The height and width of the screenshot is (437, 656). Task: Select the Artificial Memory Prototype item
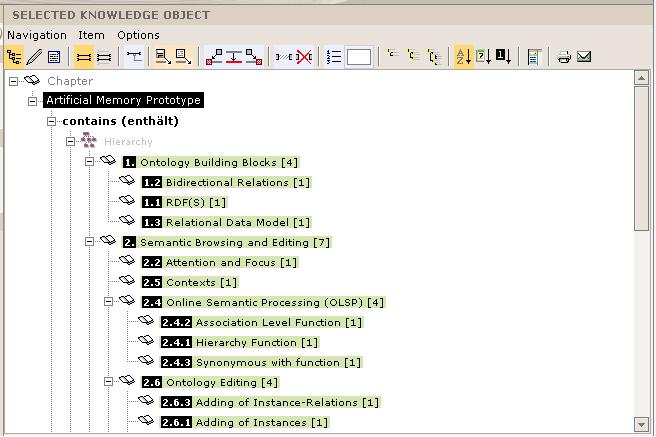(123, 100)
